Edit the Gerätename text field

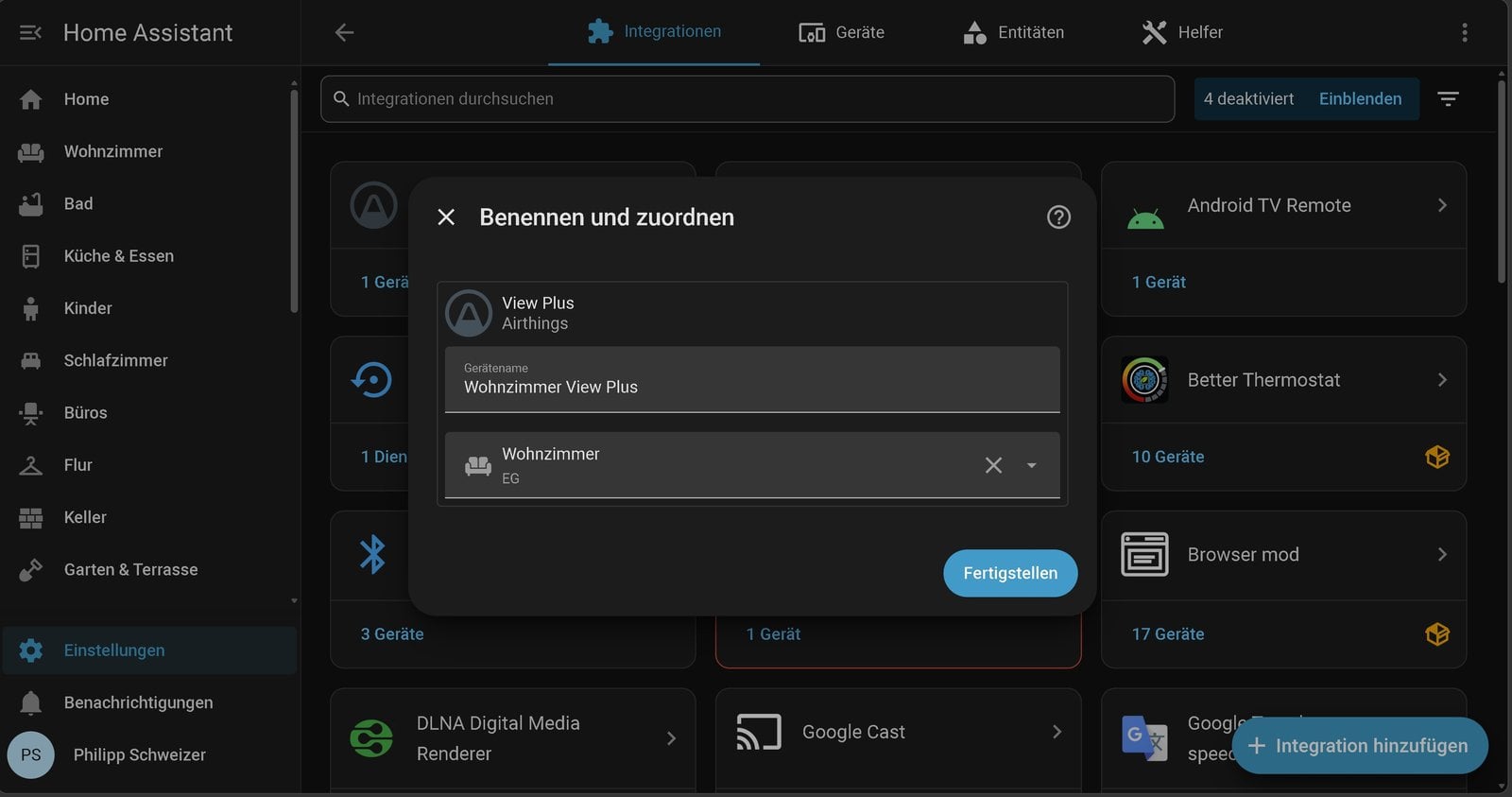coord(752,380)
